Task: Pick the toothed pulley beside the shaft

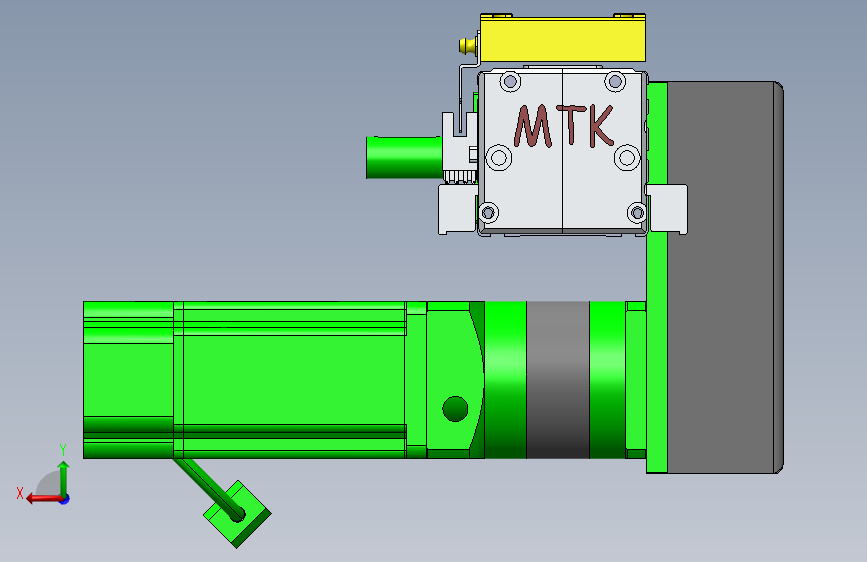Action: [x=459, y=177]
